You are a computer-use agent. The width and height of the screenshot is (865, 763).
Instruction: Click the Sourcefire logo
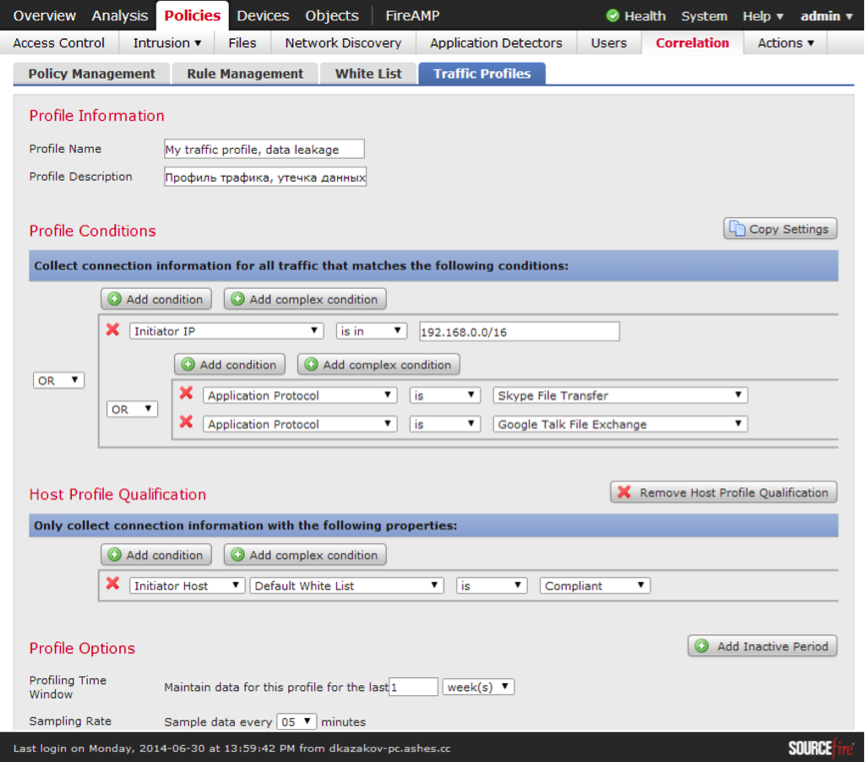click(x=820, y=748)
